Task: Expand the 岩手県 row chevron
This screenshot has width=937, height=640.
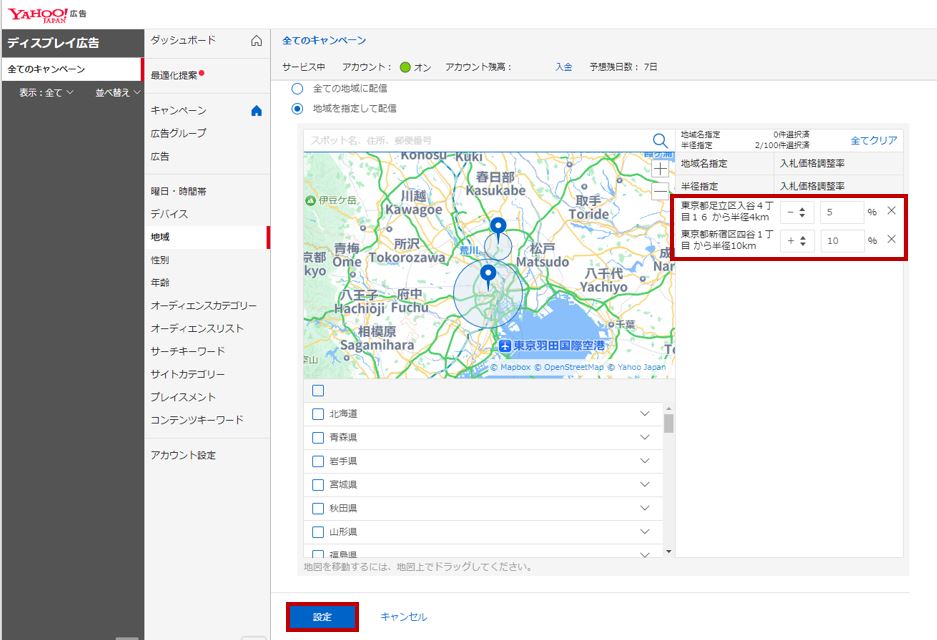Action: [x=644, y=461]
